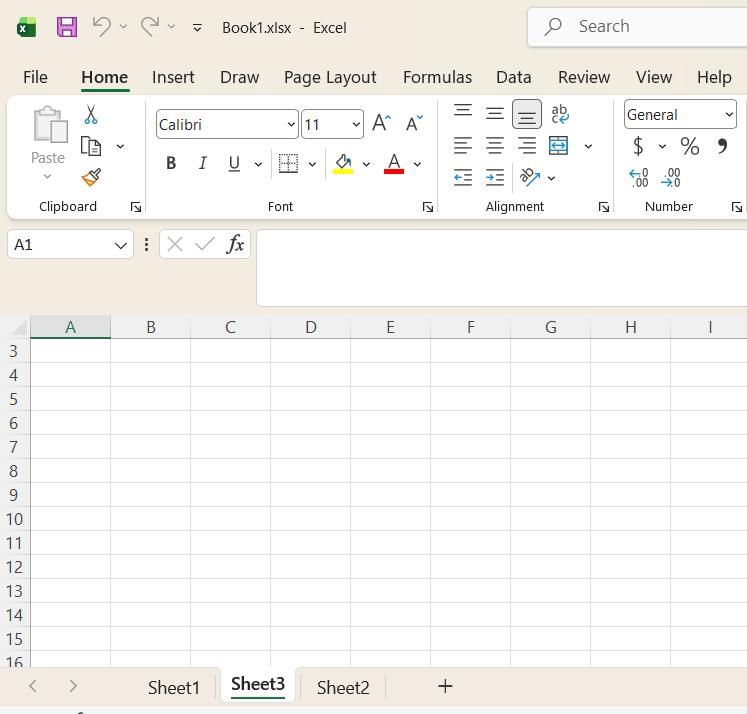747x714 pixels.
Task: Toggle Underline formatting
Action: click(x=234, y=163)
